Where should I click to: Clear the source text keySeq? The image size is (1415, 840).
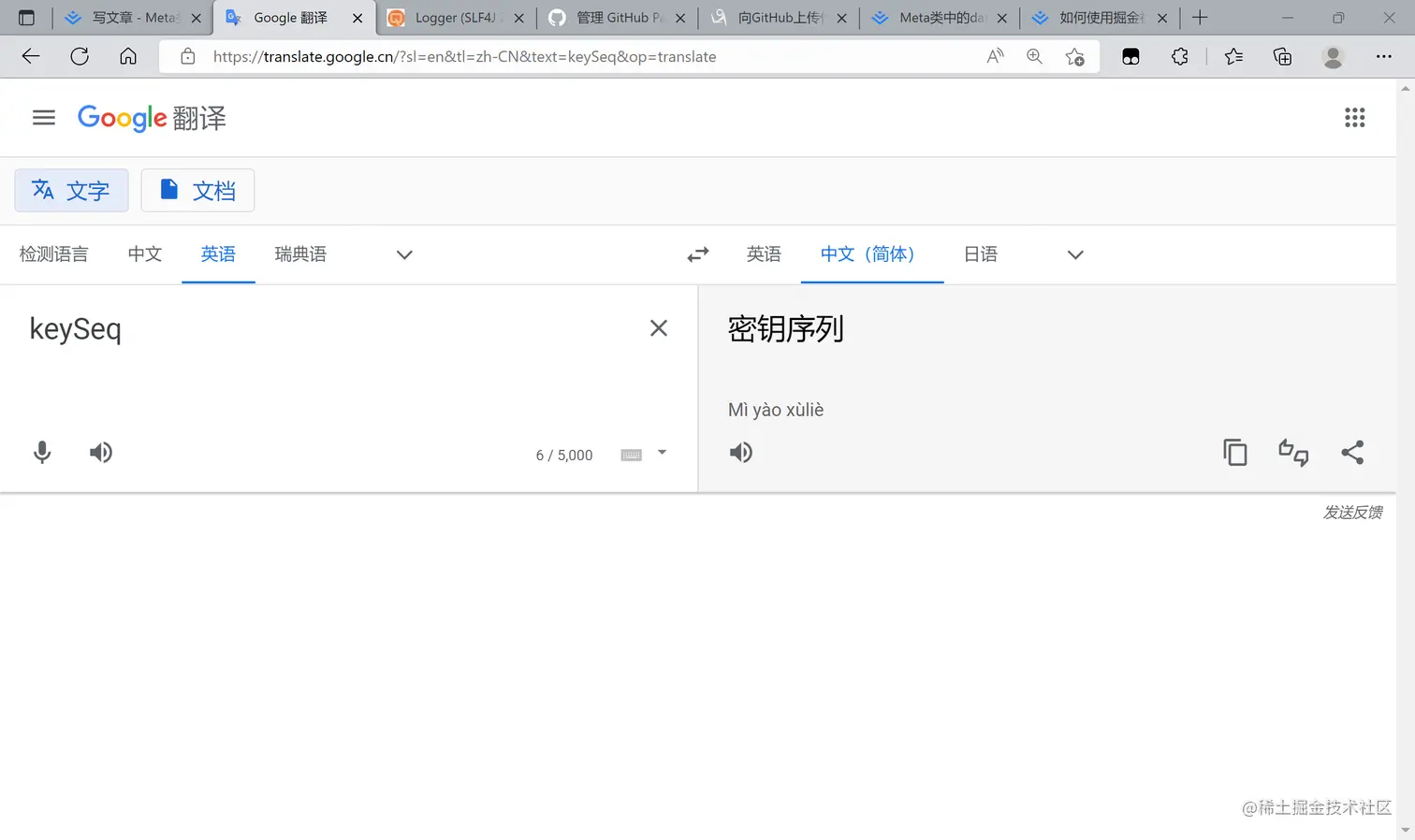coord(659,328)
